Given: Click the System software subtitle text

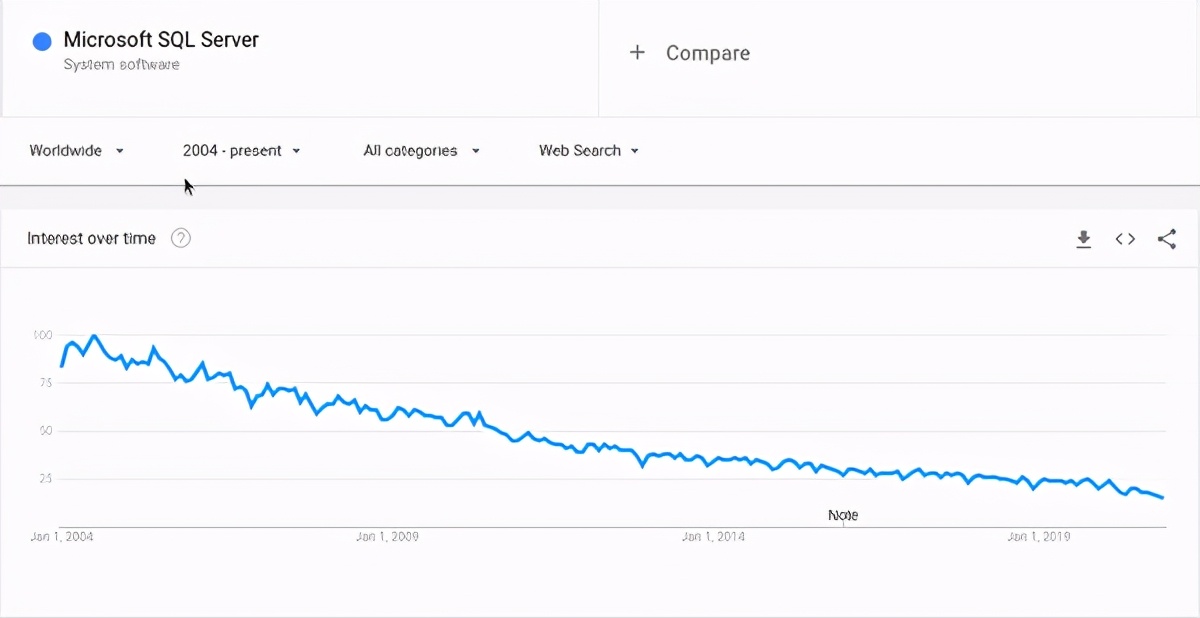Looking at the screenshot, I should 121,65.
